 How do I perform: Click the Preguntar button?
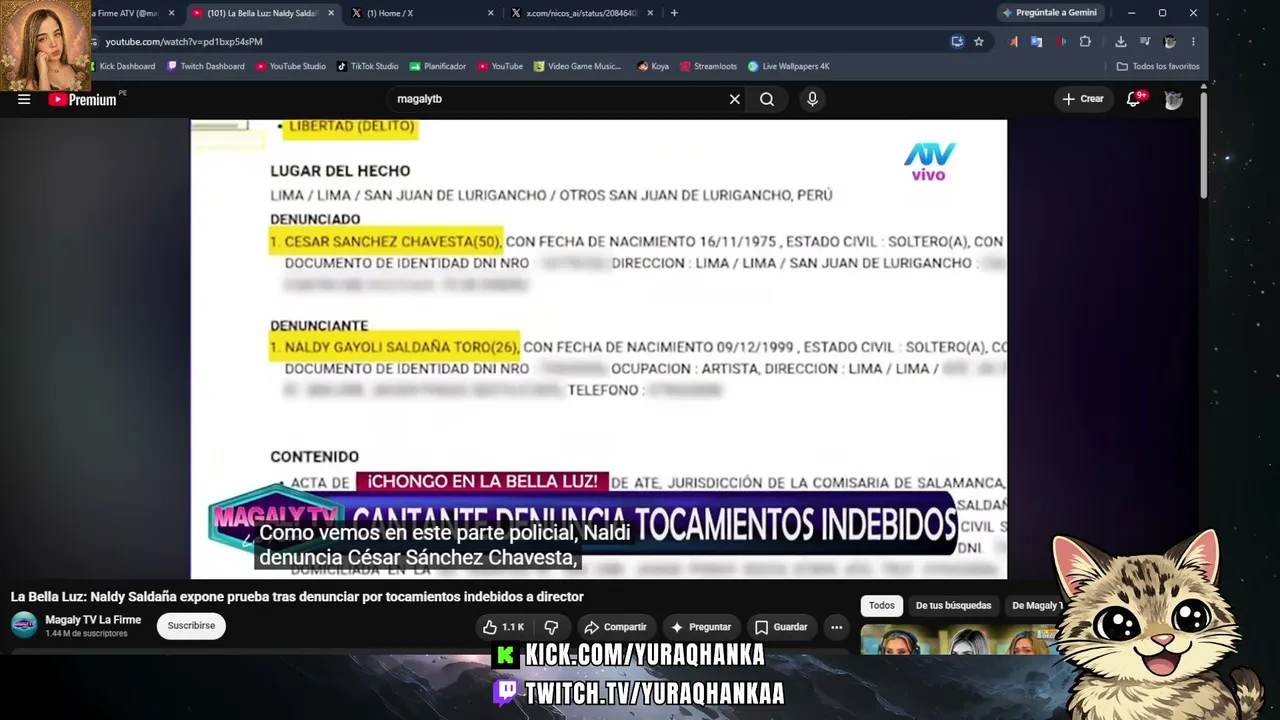click(x=701, y=627)
